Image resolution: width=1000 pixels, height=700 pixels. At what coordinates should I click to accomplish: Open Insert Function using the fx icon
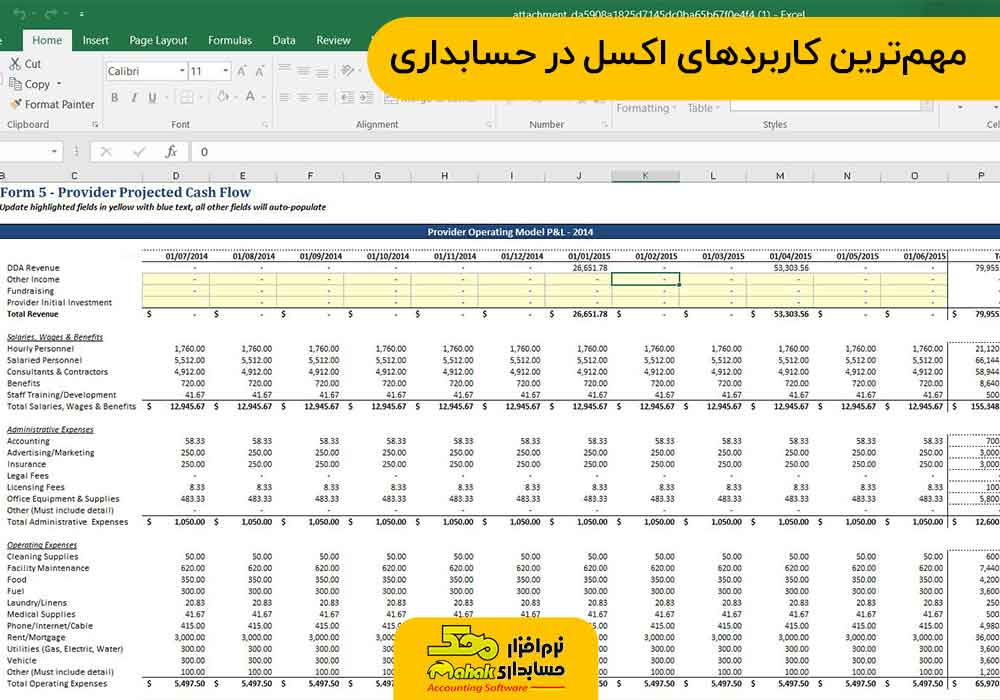point(171,152)
